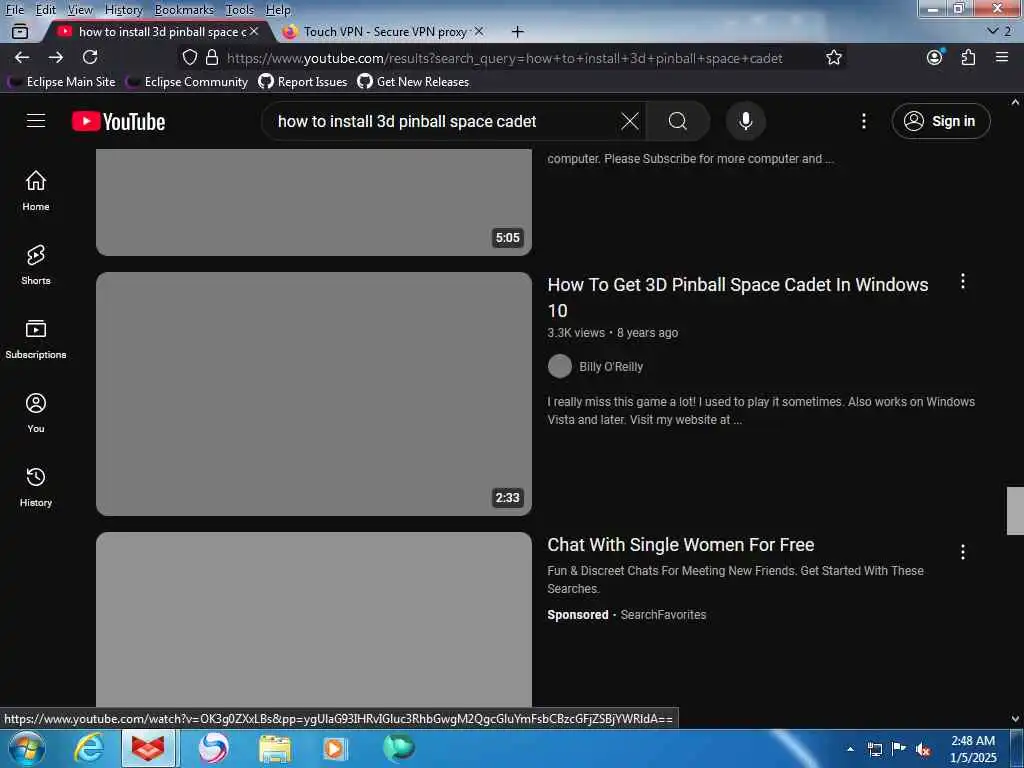This screenshot has width=1024, height=768.
Task: Open the File menu
Action: coord(14,10)
